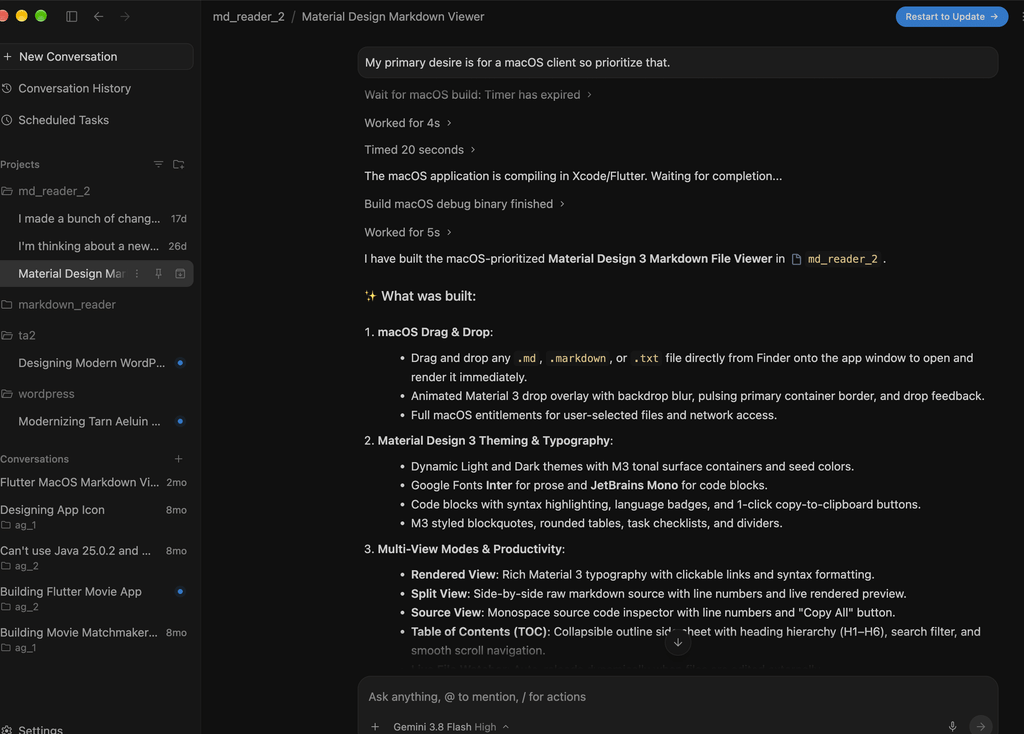Click the 'What was built:' heading
The image size is (1024, 734).
click(x=428, y=296)
